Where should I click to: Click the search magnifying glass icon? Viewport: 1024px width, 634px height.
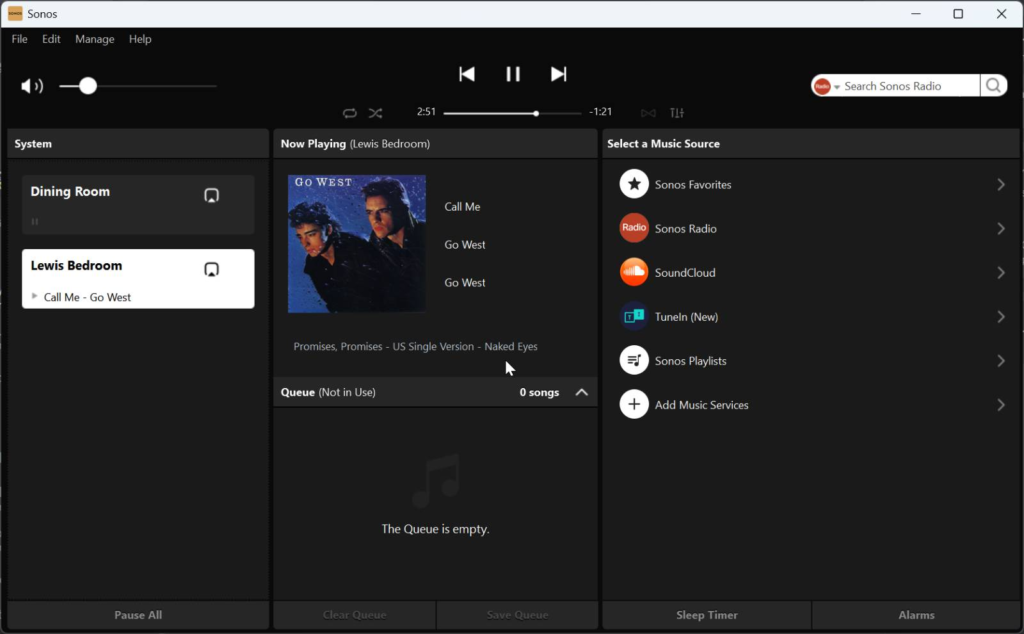(x=993, y=86)
